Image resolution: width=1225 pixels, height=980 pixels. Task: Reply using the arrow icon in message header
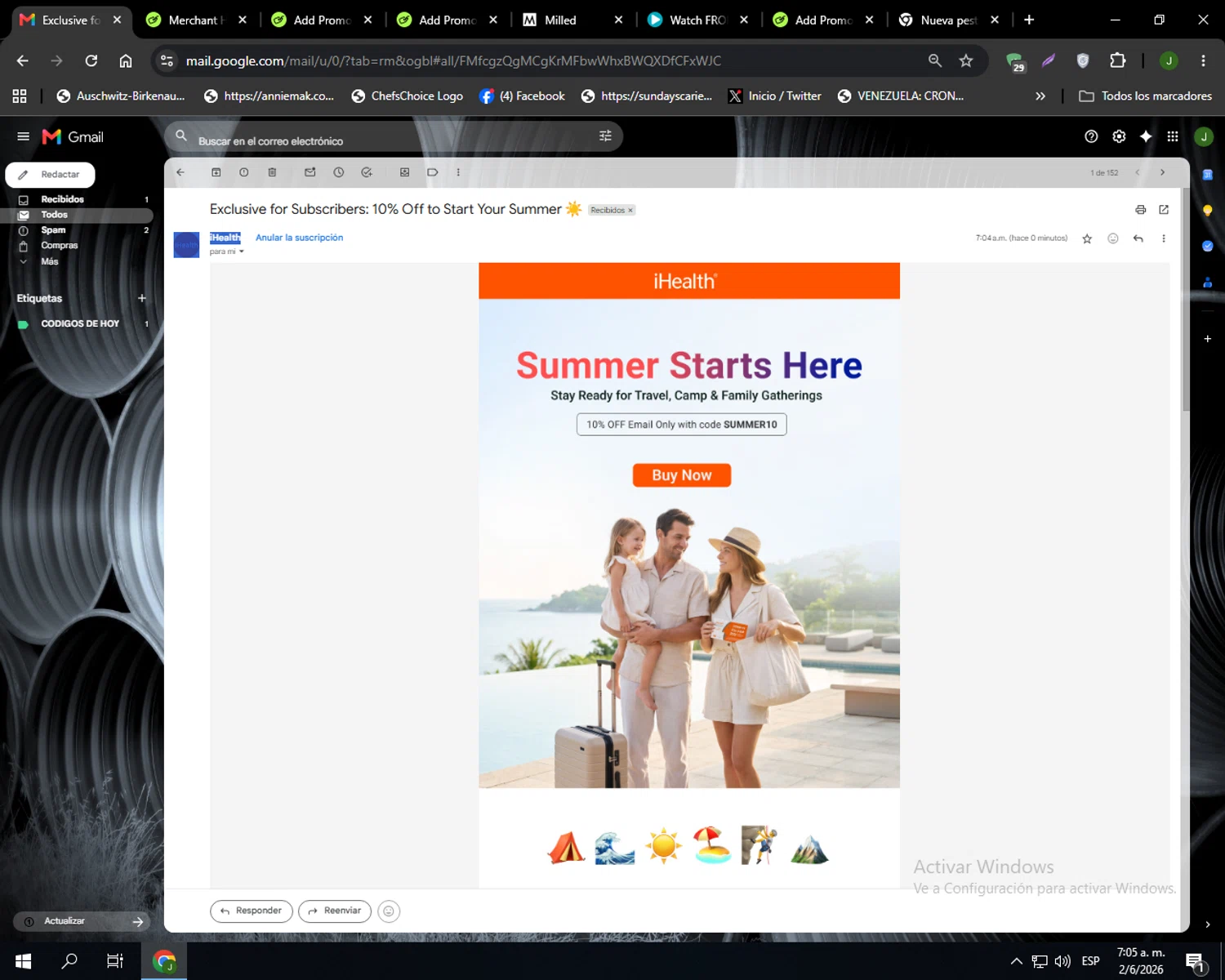point(1138,238)
